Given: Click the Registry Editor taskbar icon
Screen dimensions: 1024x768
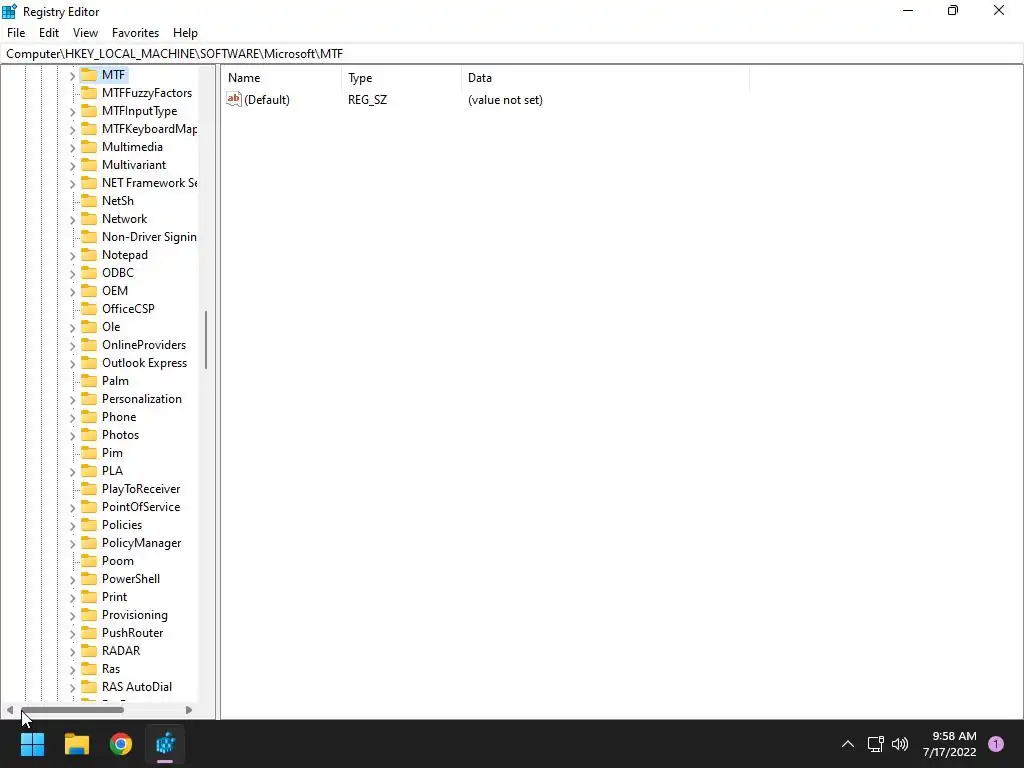Looking at the screenshot, I should pyautogui.click(x=165, y=744).
